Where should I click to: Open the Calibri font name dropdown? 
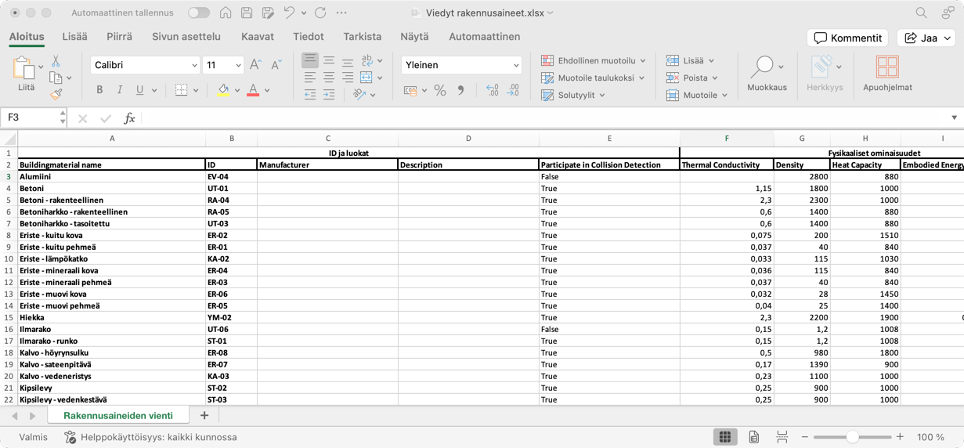click(145, 65)
